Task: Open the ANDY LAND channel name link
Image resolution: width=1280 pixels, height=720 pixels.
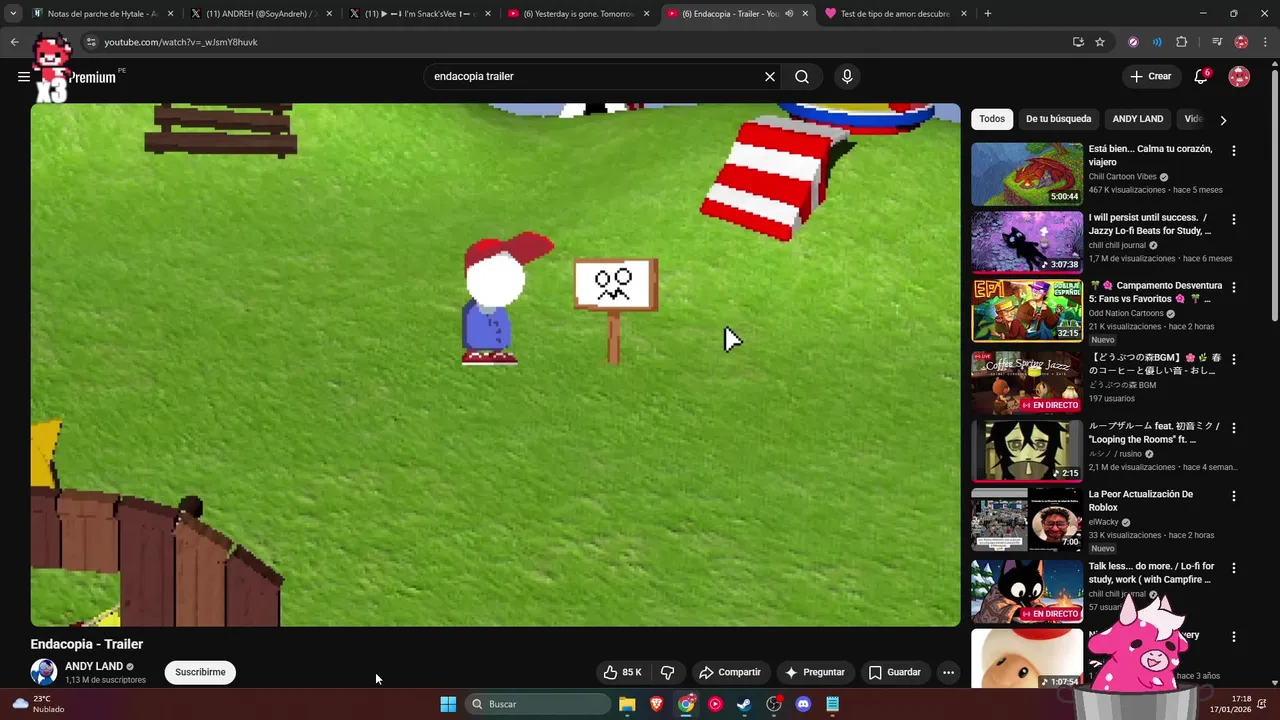Action: pyautogui.click(x=94, y=666)
